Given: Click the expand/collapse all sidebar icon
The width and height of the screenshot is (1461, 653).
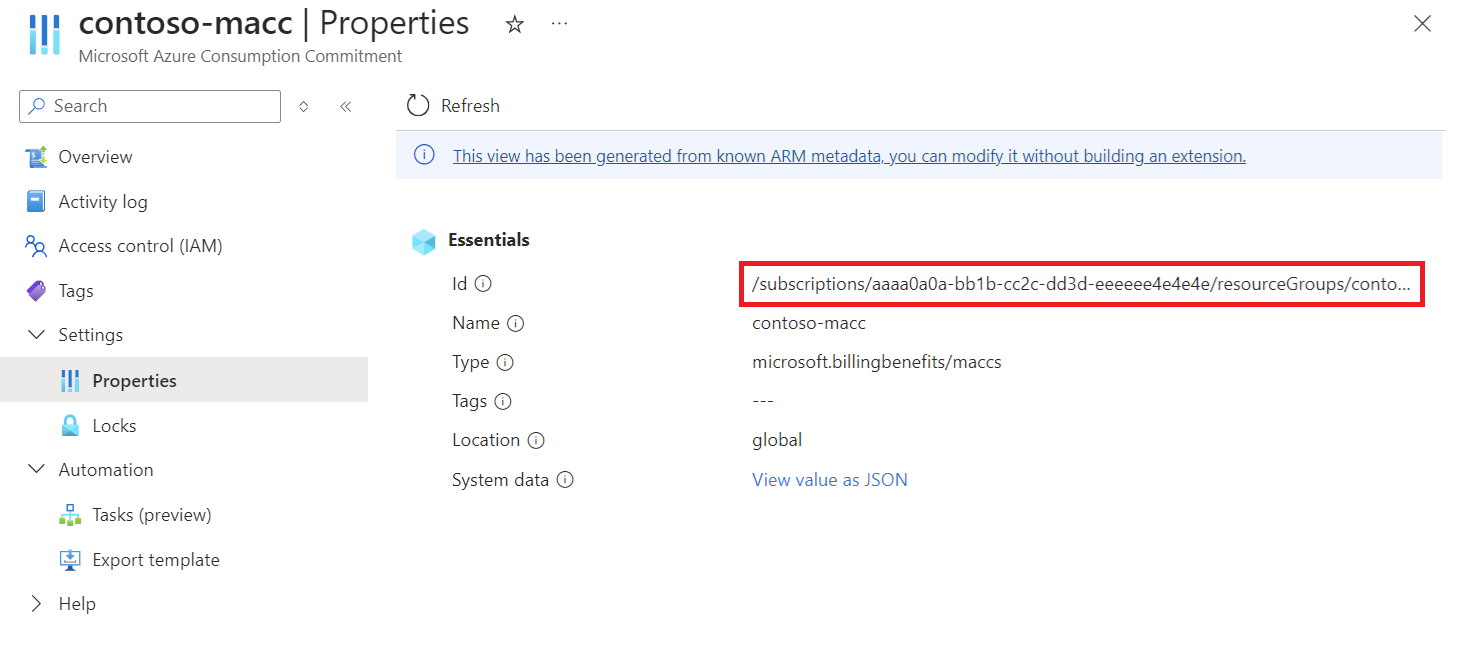Looking at the screenshot, I should click(304, 106).
